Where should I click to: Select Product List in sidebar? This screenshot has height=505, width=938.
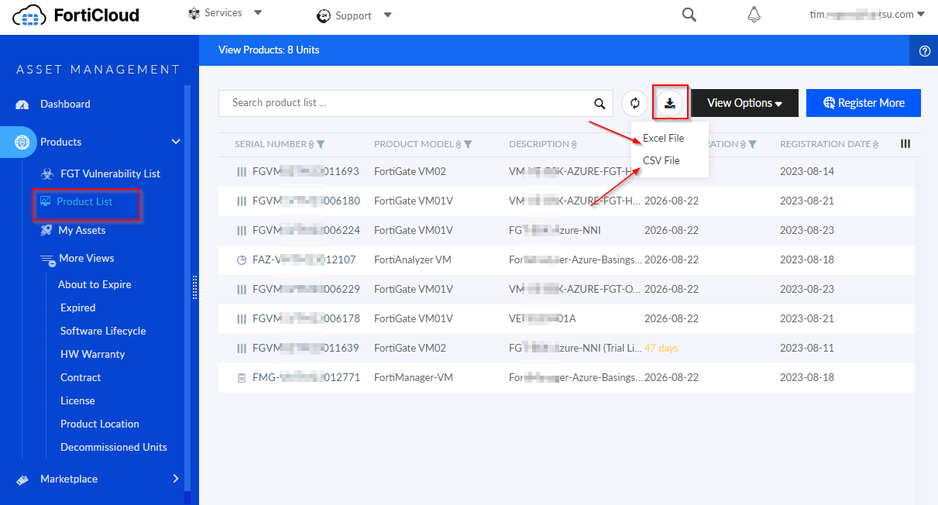point(84,202)
